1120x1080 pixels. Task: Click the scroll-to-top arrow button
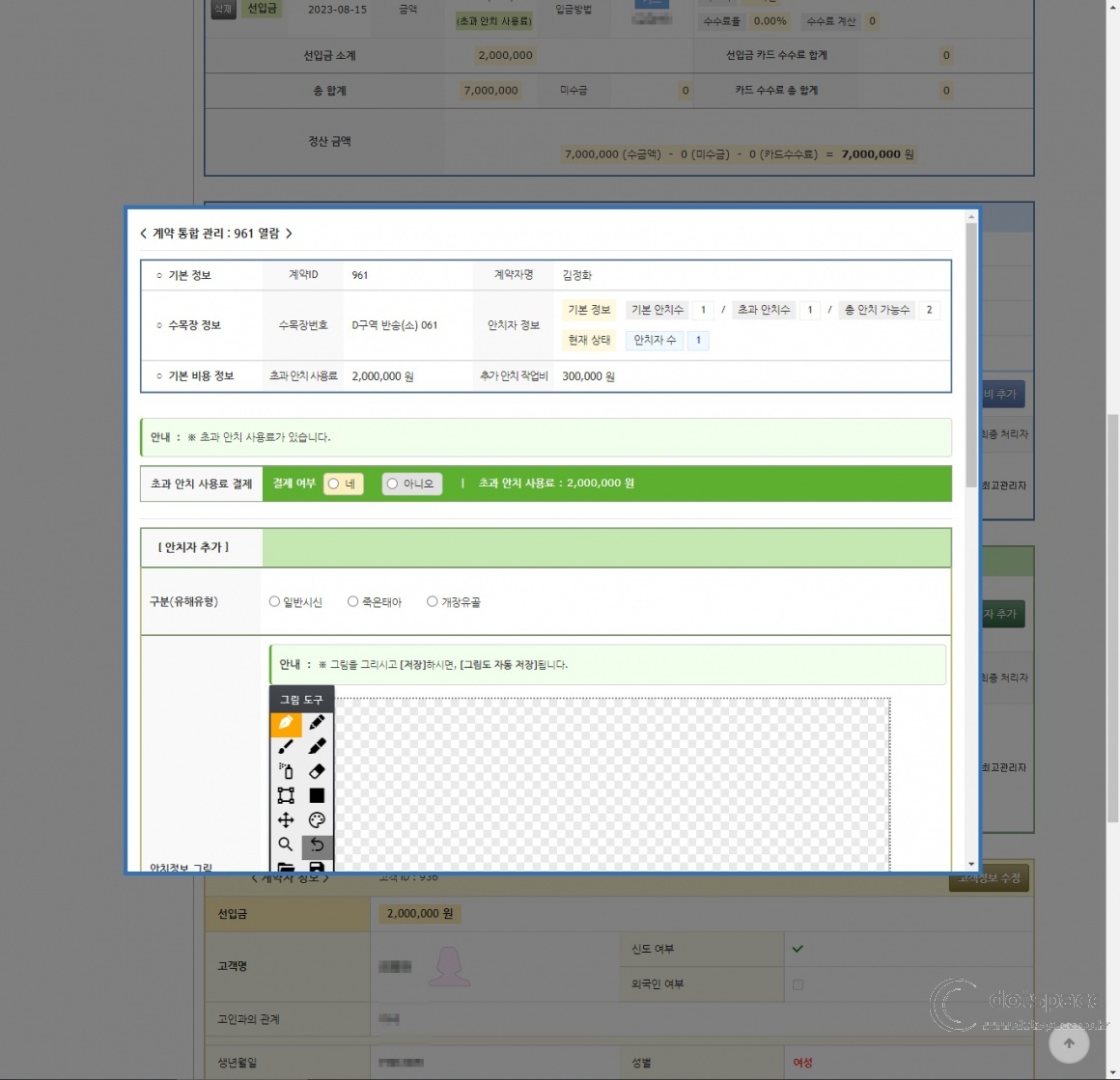pos(1069,1043)
